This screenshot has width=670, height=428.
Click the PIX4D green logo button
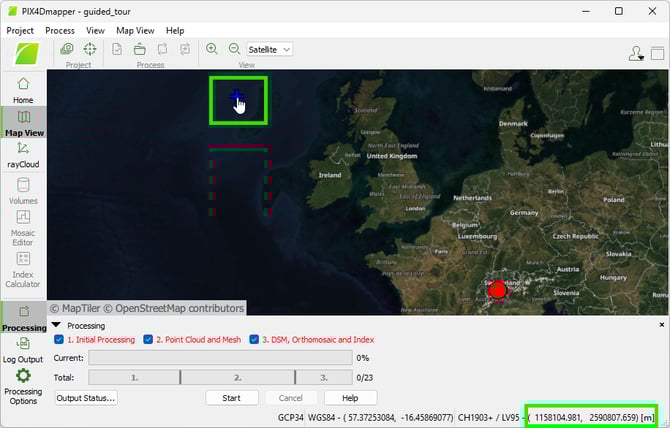point(27,54)
